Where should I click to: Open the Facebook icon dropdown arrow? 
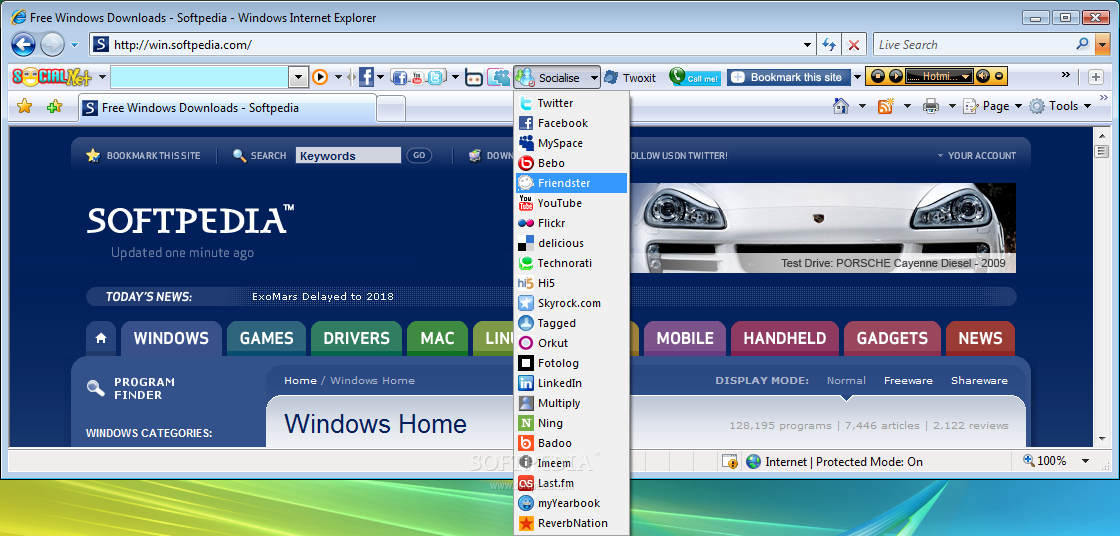pyautogui.click(x=381, y=77)
